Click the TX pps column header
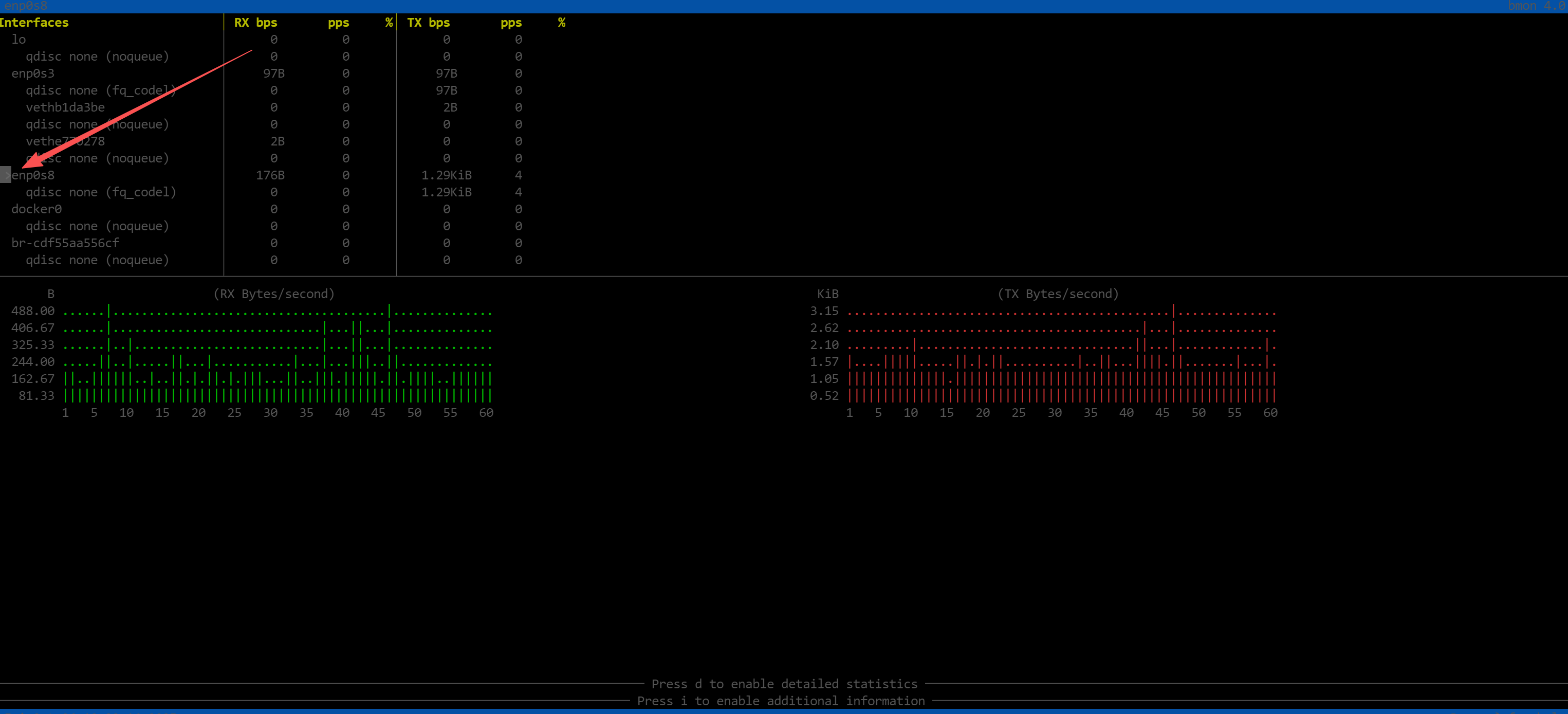 [x=511, y=23]
